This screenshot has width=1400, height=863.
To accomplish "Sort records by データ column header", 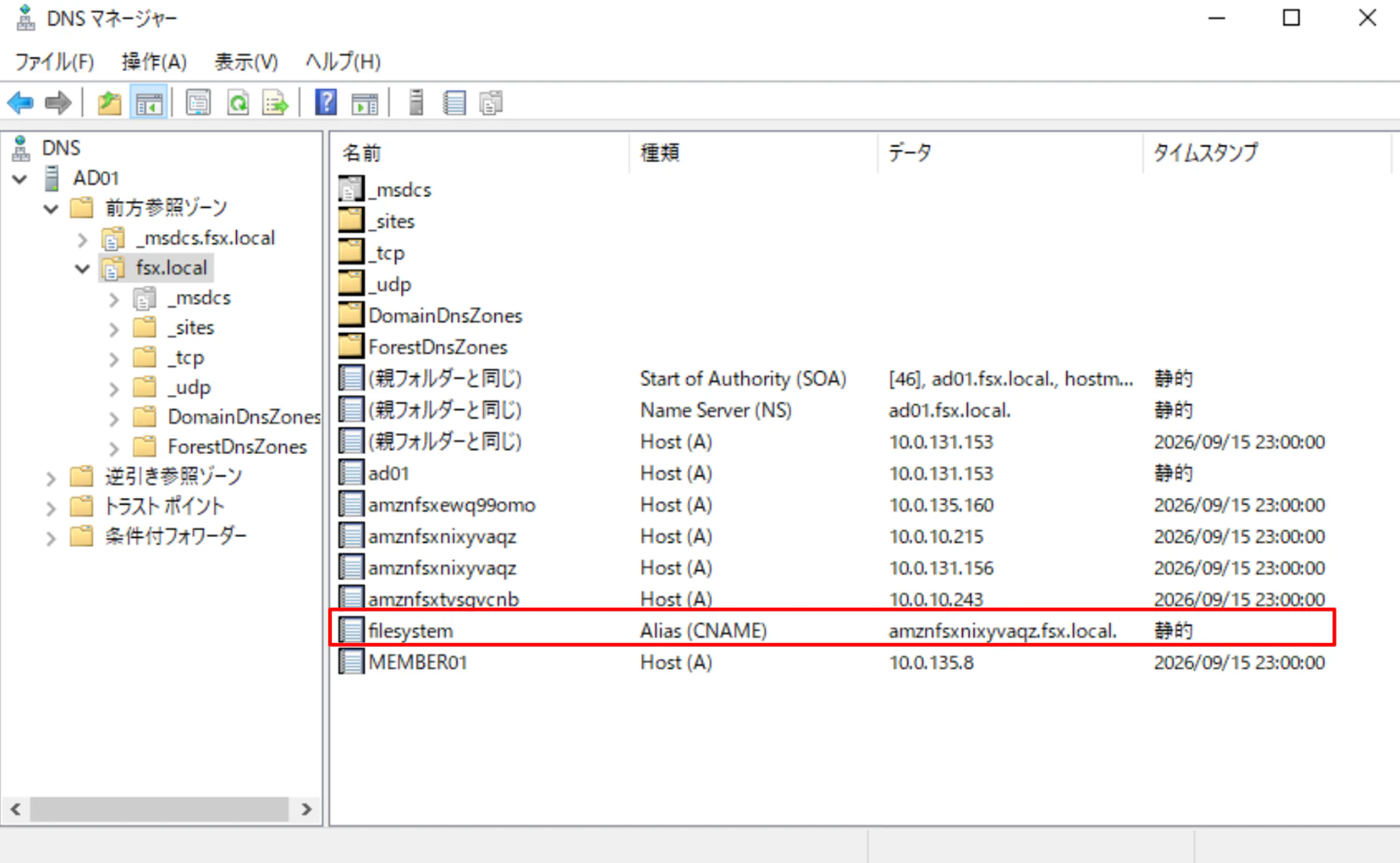I will [x=1011, y=153].
